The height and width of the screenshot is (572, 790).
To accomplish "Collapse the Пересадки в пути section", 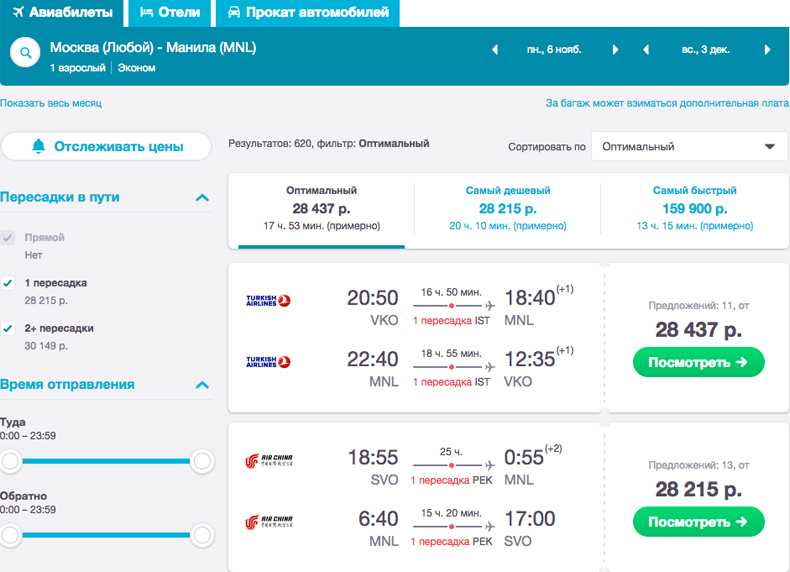I will [x=202, y=198].
